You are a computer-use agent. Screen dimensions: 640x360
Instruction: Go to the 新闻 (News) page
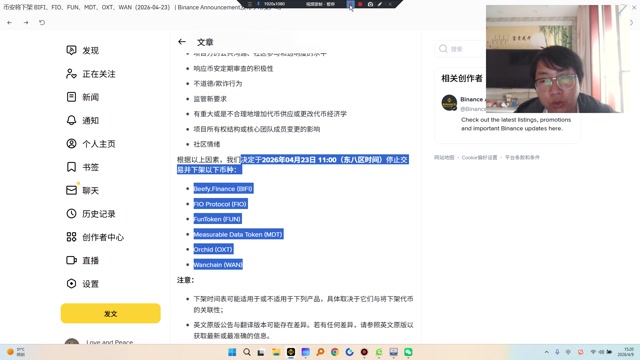tap(82, 97)
